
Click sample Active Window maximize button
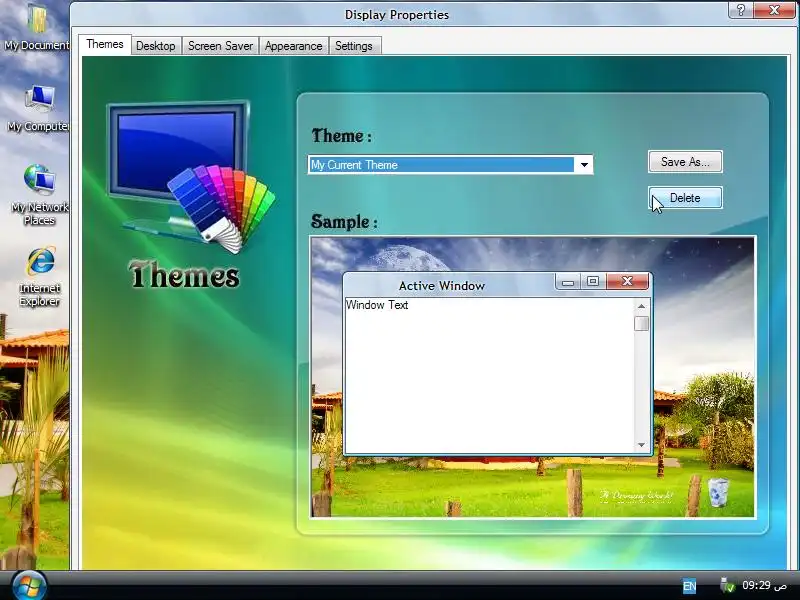(593, 281)
